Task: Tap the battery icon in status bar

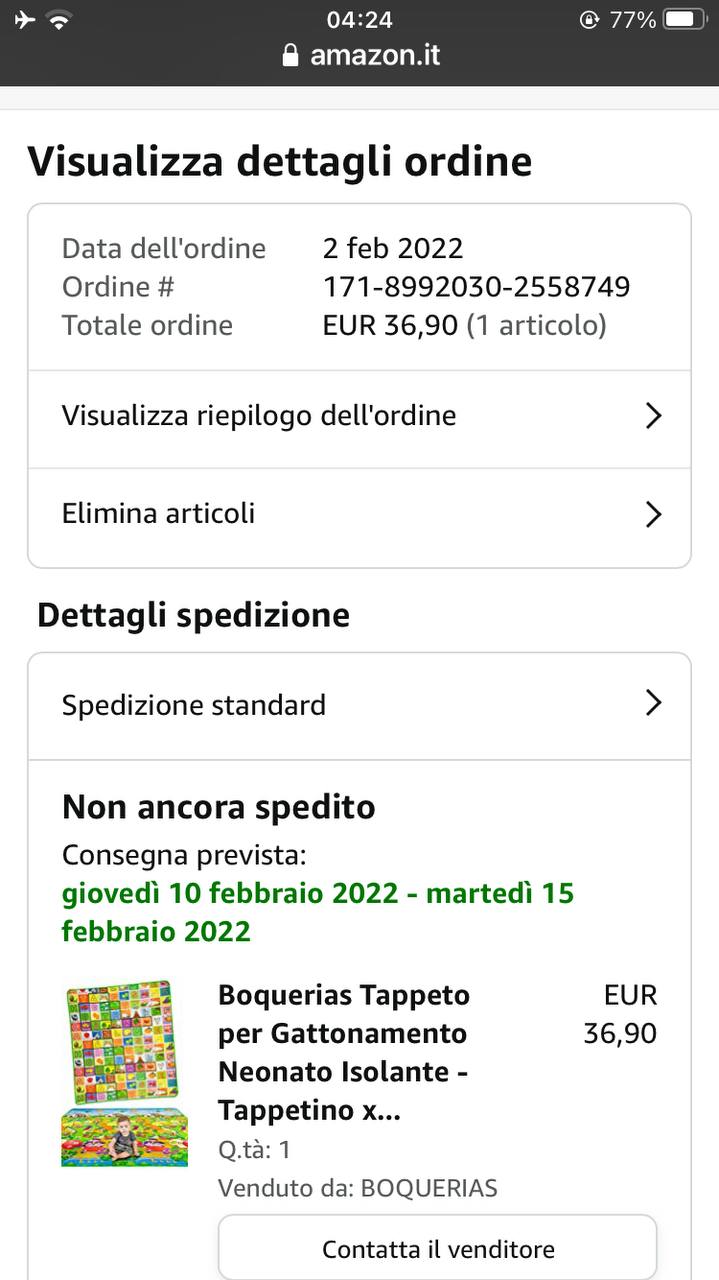Action: (x=685, y=20)
